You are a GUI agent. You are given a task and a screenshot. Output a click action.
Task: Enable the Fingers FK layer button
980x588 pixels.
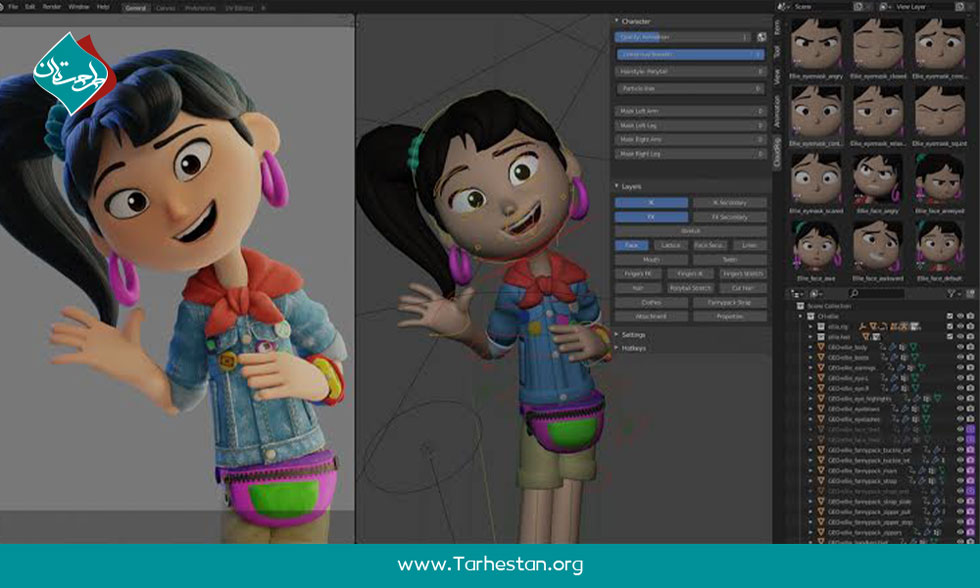point(638,274)
